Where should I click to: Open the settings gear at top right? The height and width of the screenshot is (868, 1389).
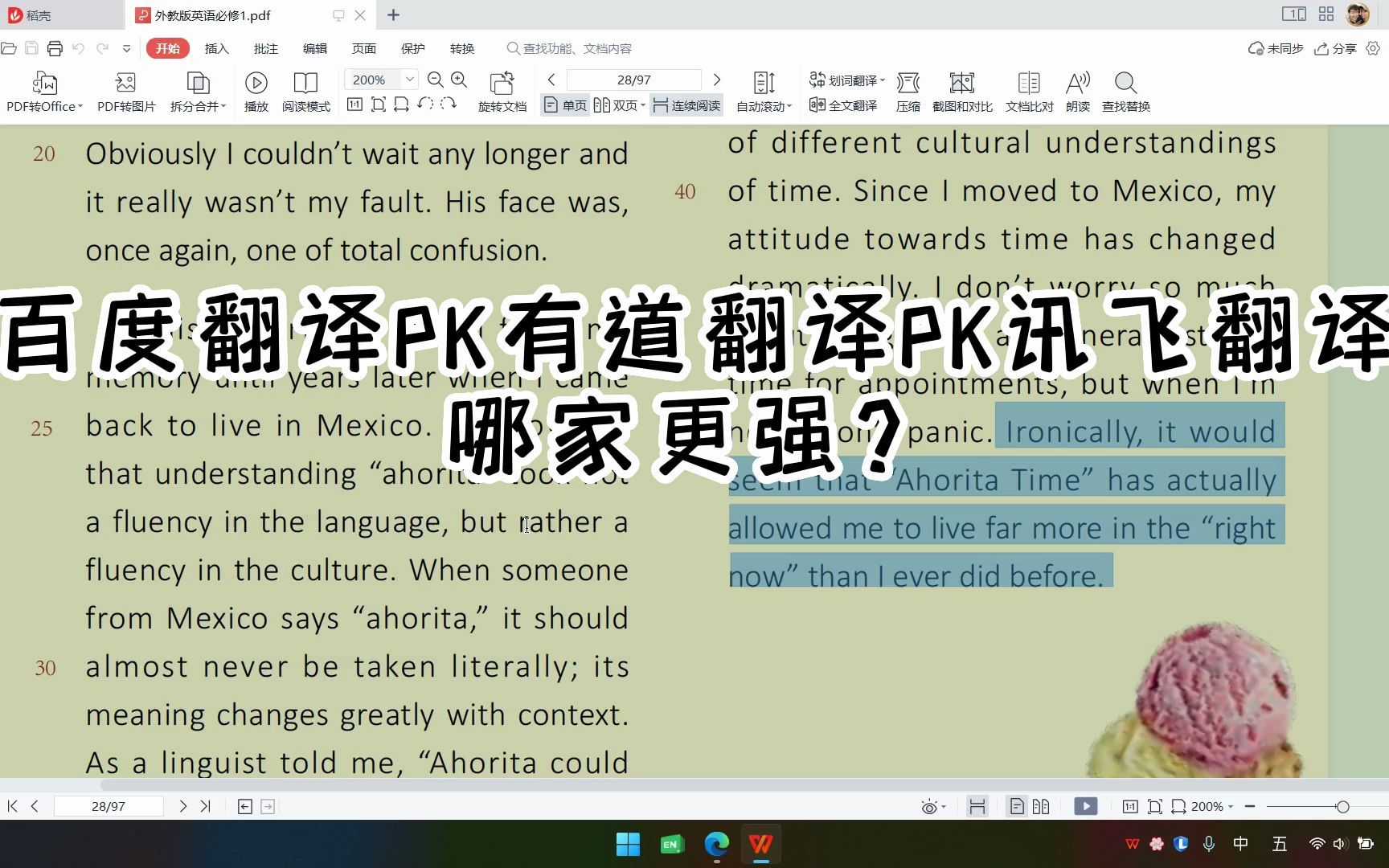[1374, 49]
